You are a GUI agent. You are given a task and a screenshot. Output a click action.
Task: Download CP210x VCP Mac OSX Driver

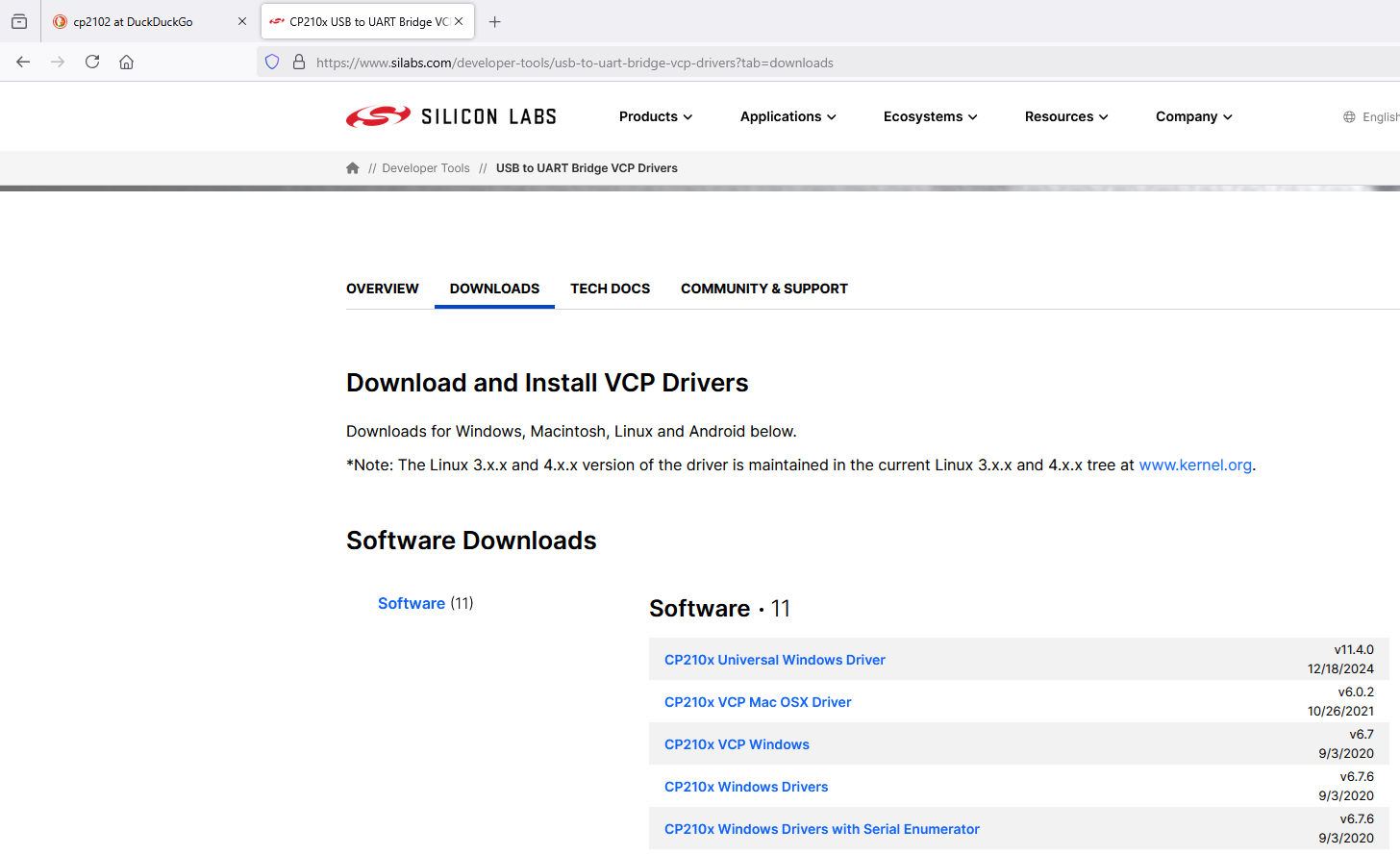pos(758,702)
